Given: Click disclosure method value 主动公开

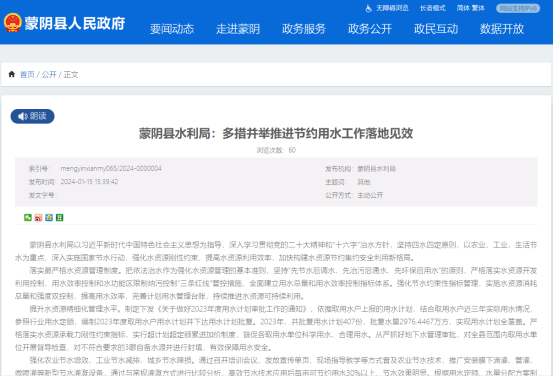Looking at the screenshot, I should (370, 195).
